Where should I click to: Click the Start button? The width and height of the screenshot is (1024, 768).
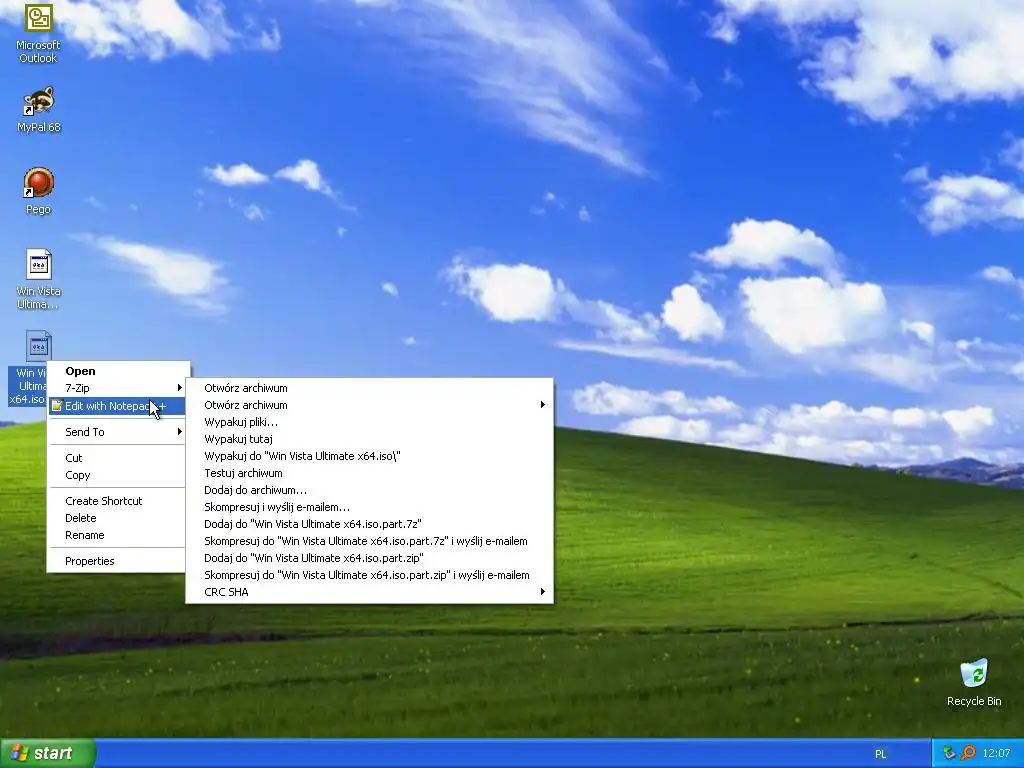48,753
